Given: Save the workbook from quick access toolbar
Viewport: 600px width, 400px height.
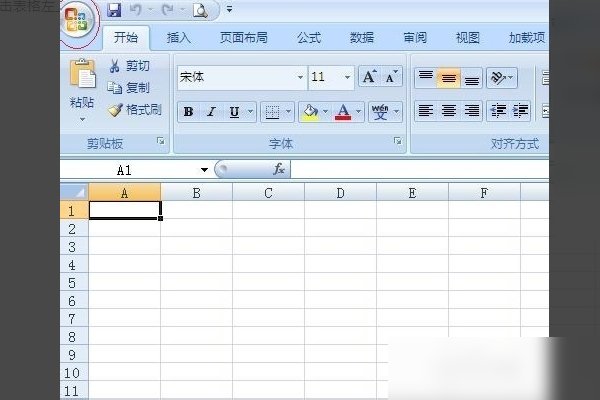Looking at the screenshot, I should click(x=114, y=10).
